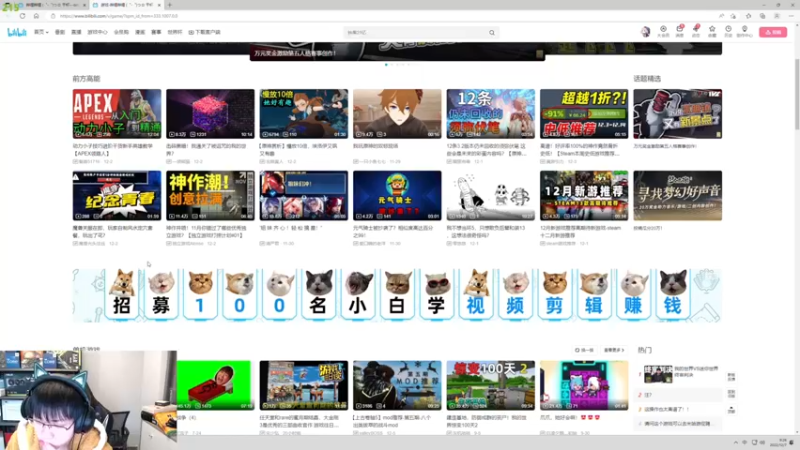Click the 换一换 refresh recommendations button
Screen dimensions: 800x450
coord(584,350)
